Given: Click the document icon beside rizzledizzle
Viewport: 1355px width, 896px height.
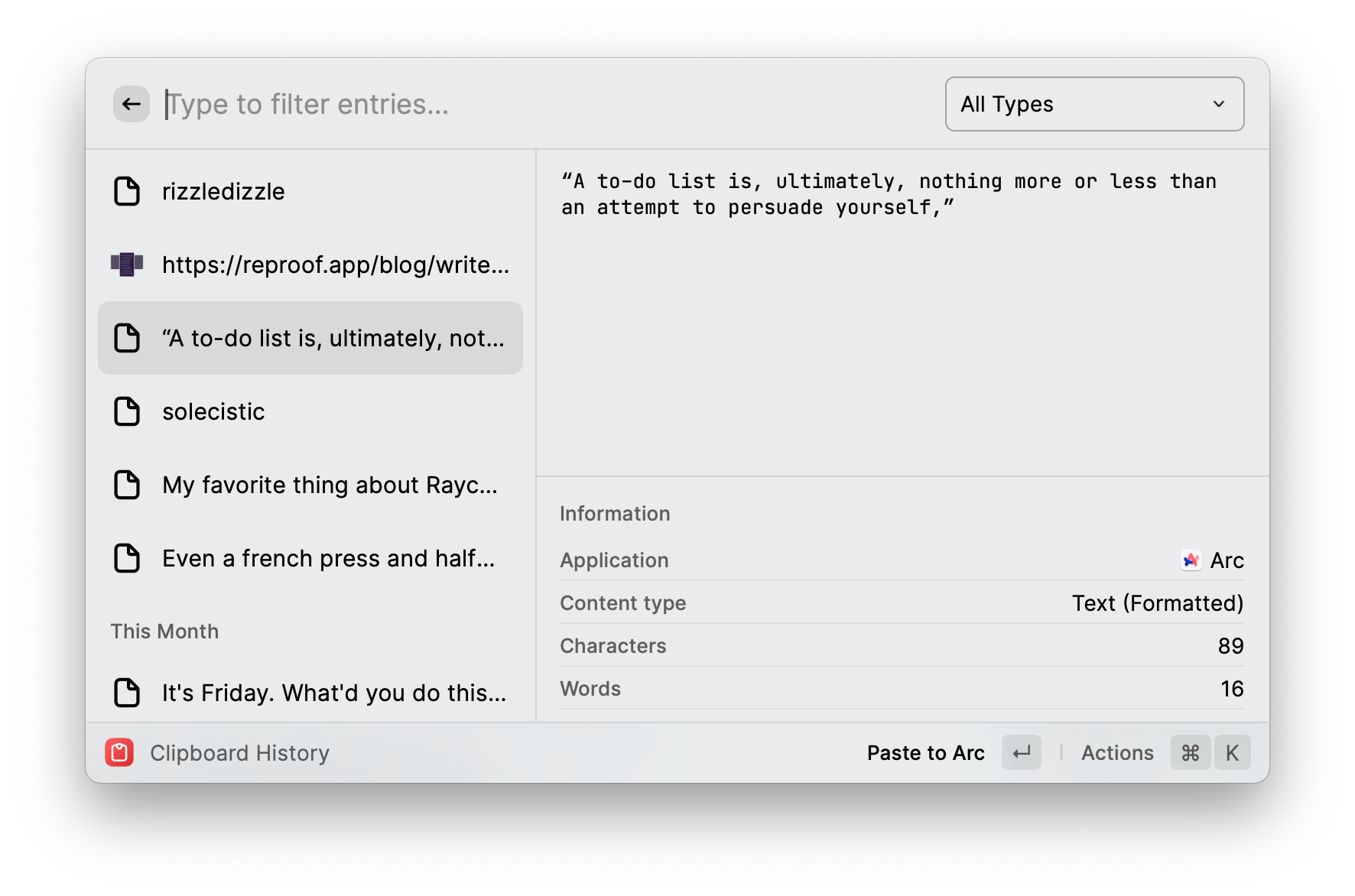Looking at the screenshot, I should tap(127, 191).
